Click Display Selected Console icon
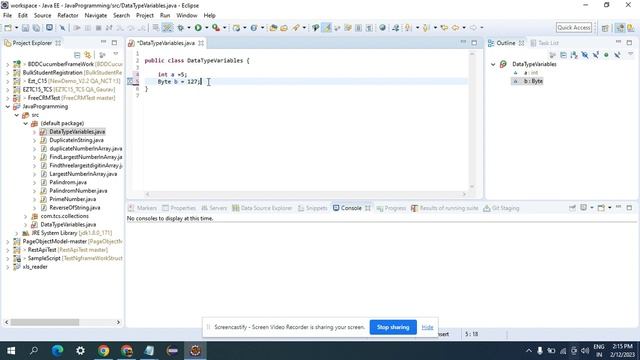 (584, 208)
